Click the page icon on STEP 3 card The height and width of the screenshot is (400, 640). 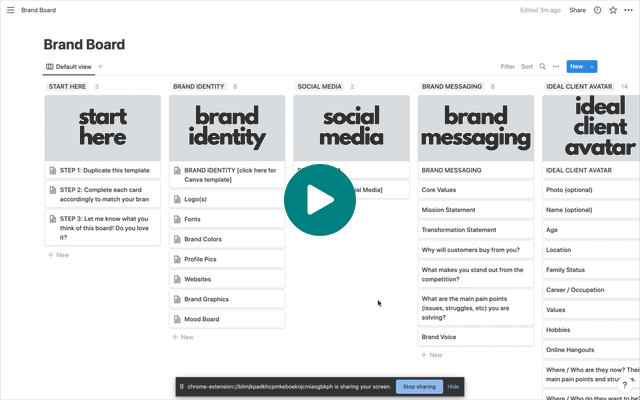(53, 219)
